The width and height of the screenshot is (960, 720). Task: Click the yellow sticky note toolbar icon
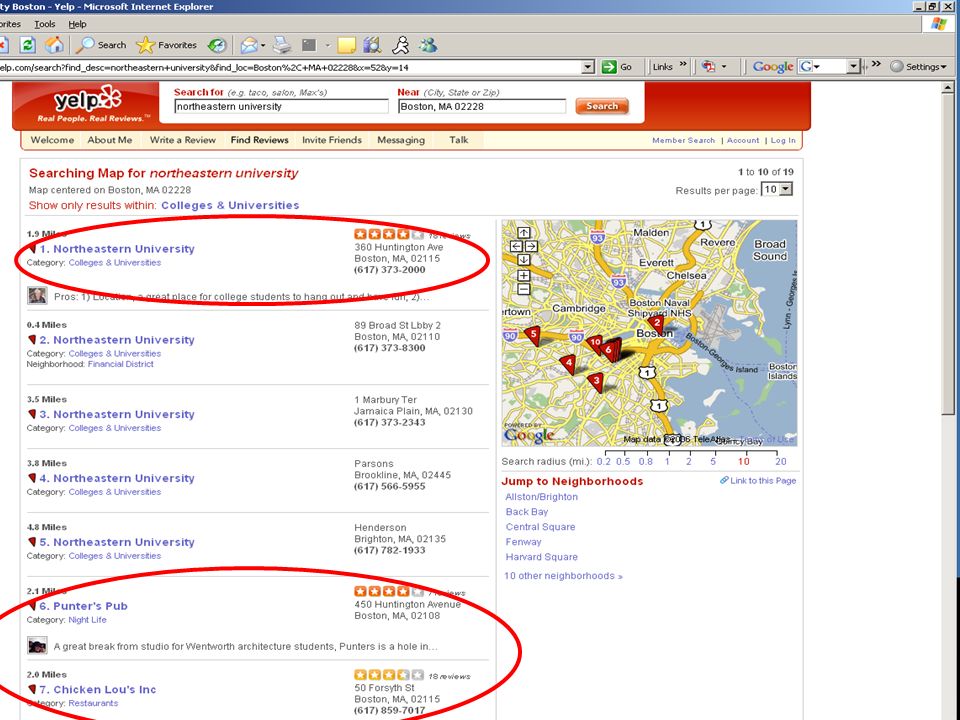point(347,45)
